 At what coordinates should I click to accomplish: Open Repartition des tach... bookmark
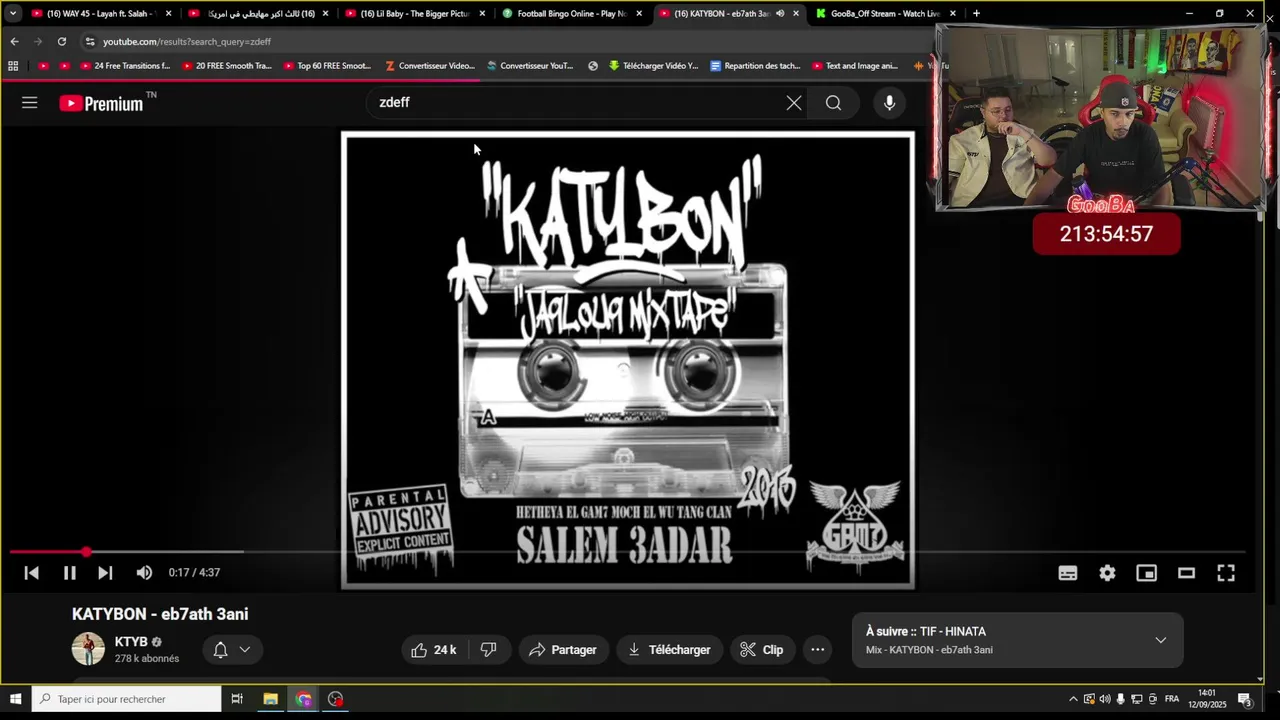(755, 66)
